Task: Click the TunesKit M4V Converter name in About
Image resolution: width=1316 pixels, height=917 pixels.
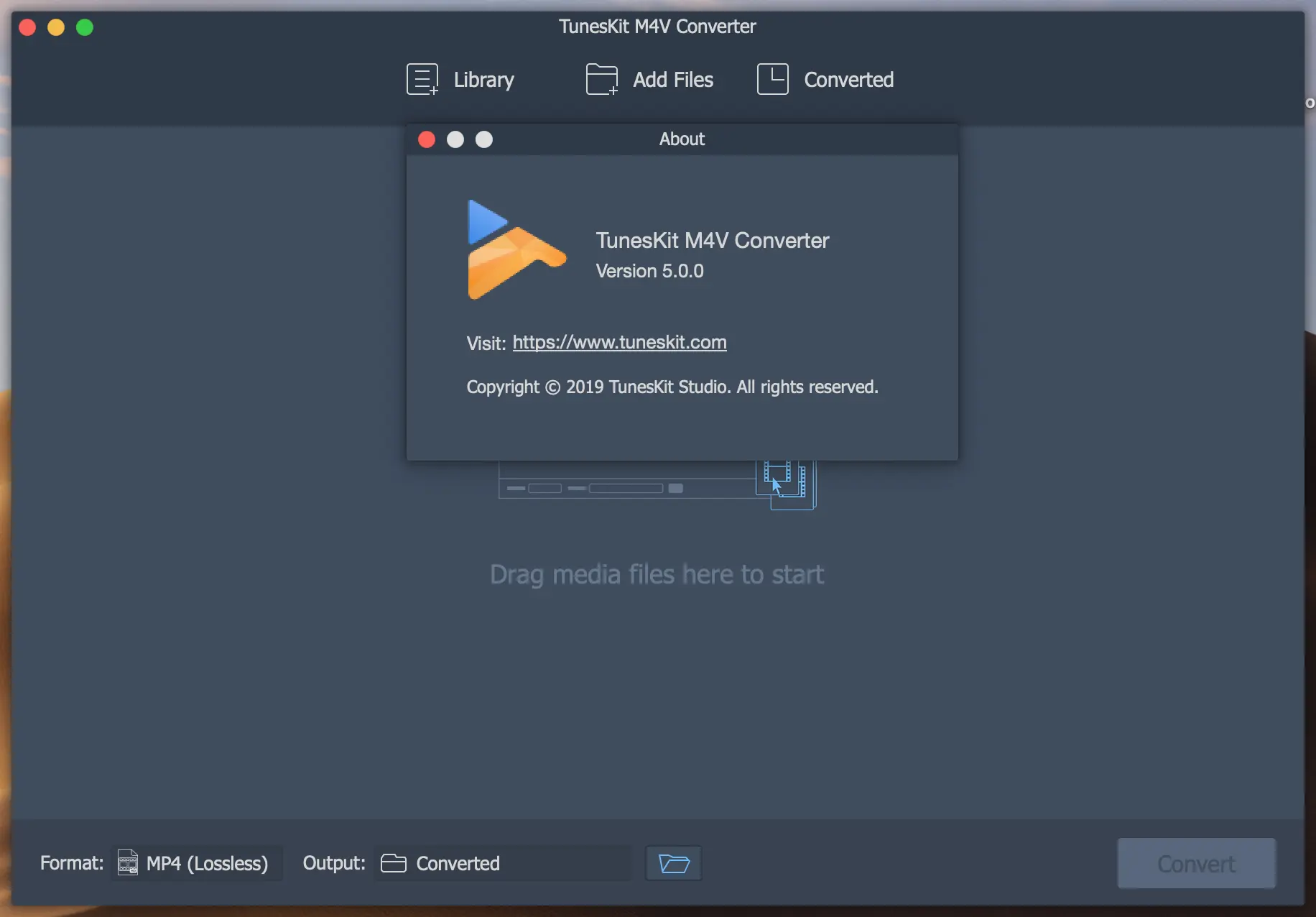Action: [x=713, y=240]
